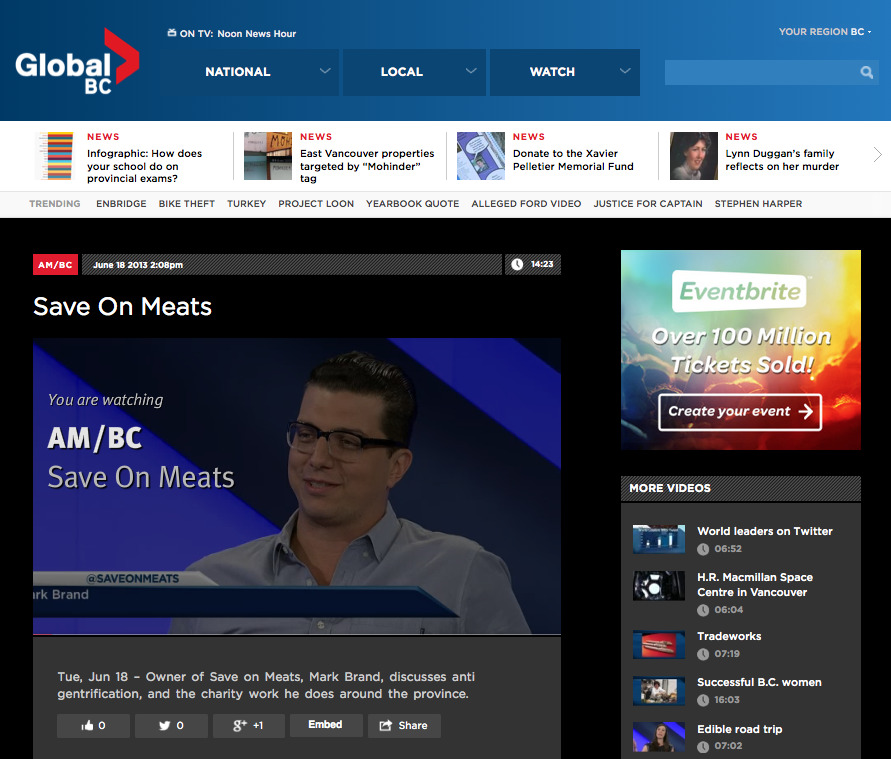Click Edible road trip thumbnail
891x759 pixels.
click(x=659, y=737)
